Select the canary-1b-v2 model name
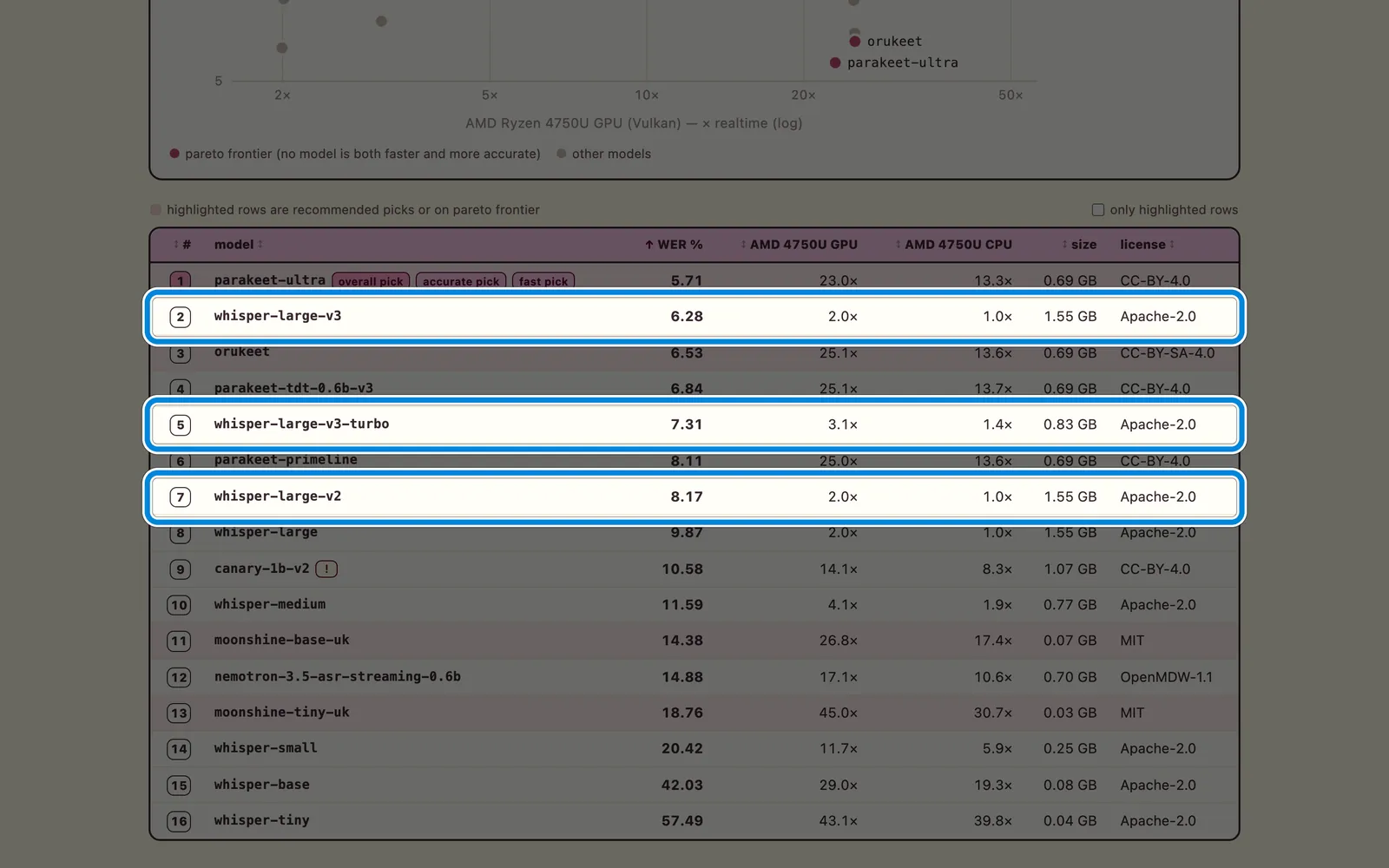1389x868 pixels. click(x=261, y=569)
